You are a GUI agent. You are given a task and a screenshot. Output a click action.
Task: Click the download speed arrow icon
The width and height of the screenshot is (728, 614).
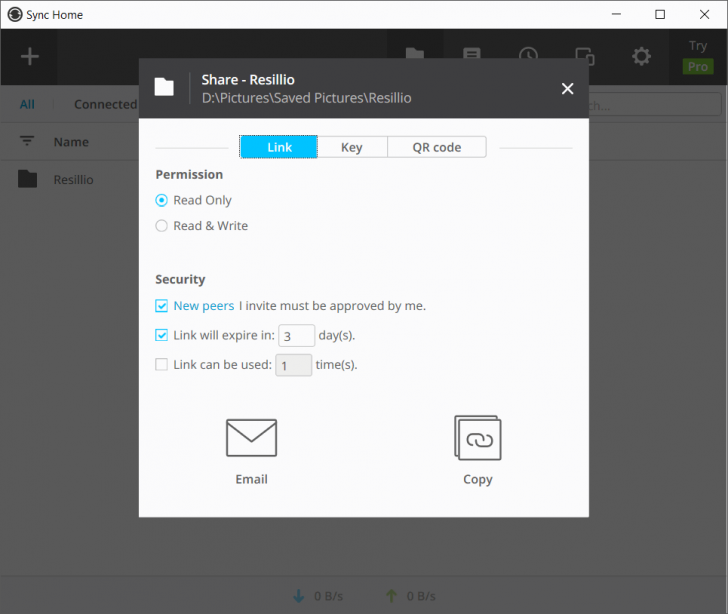[x=299, y=595]
